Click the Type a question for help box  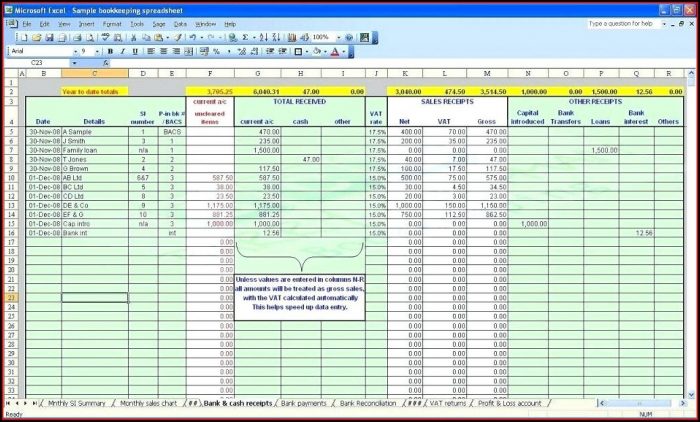(623, 24)
